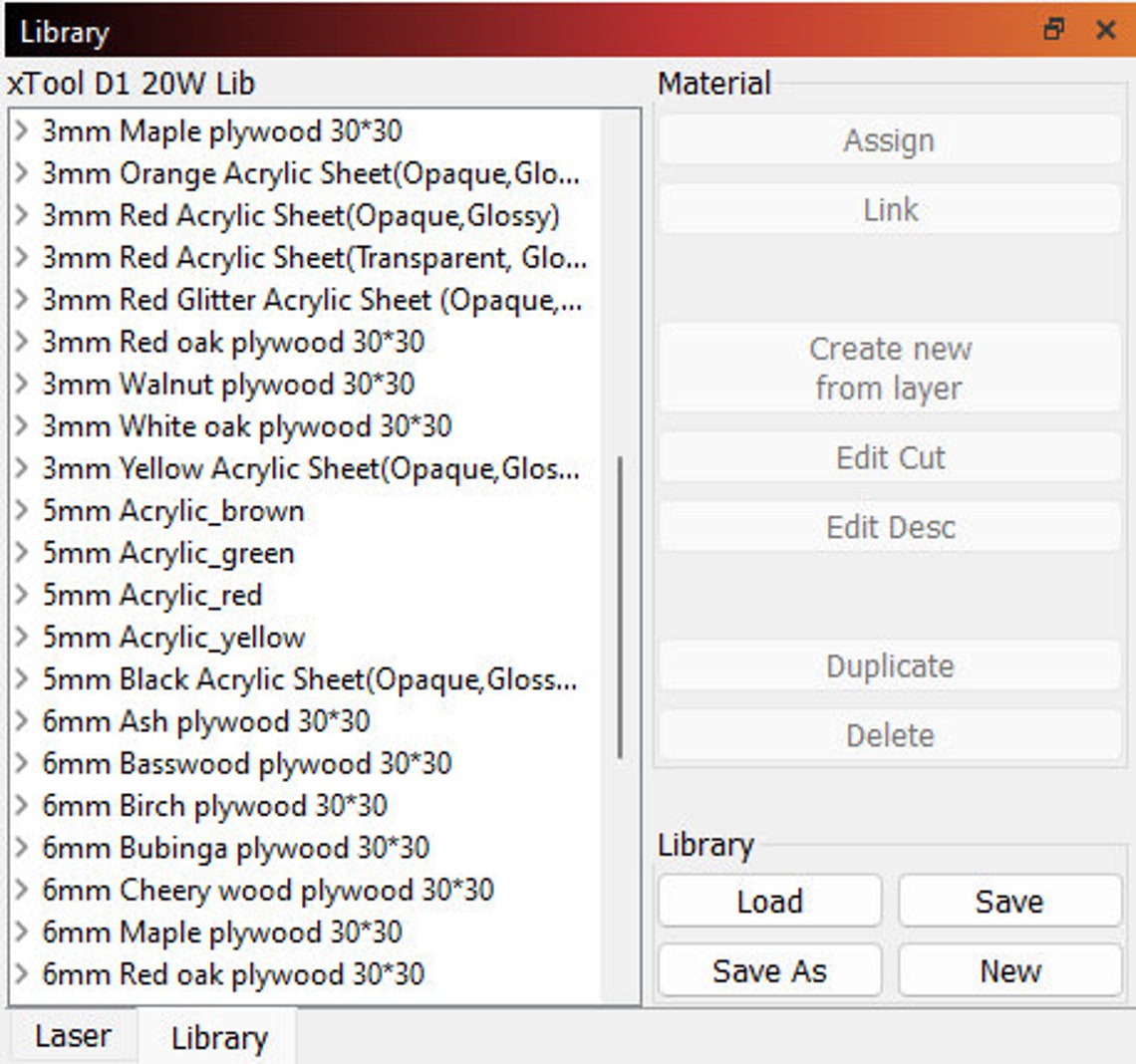Load a material library file
This screenshot has height=1064, width=1136.
pyautogui.click(x=768, y=902)
